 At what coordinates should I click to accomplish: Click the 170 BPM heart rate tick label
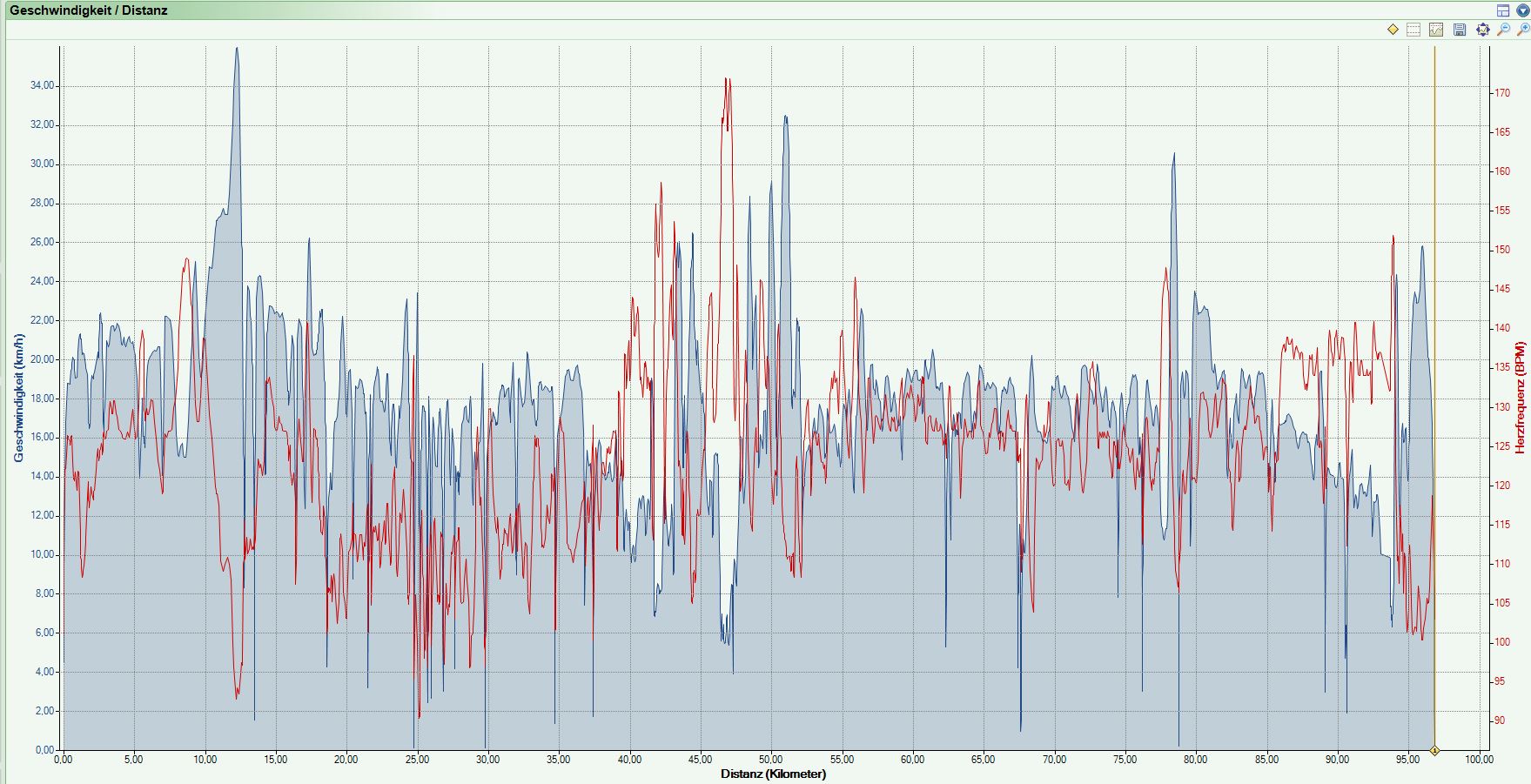pos(1502,93)
